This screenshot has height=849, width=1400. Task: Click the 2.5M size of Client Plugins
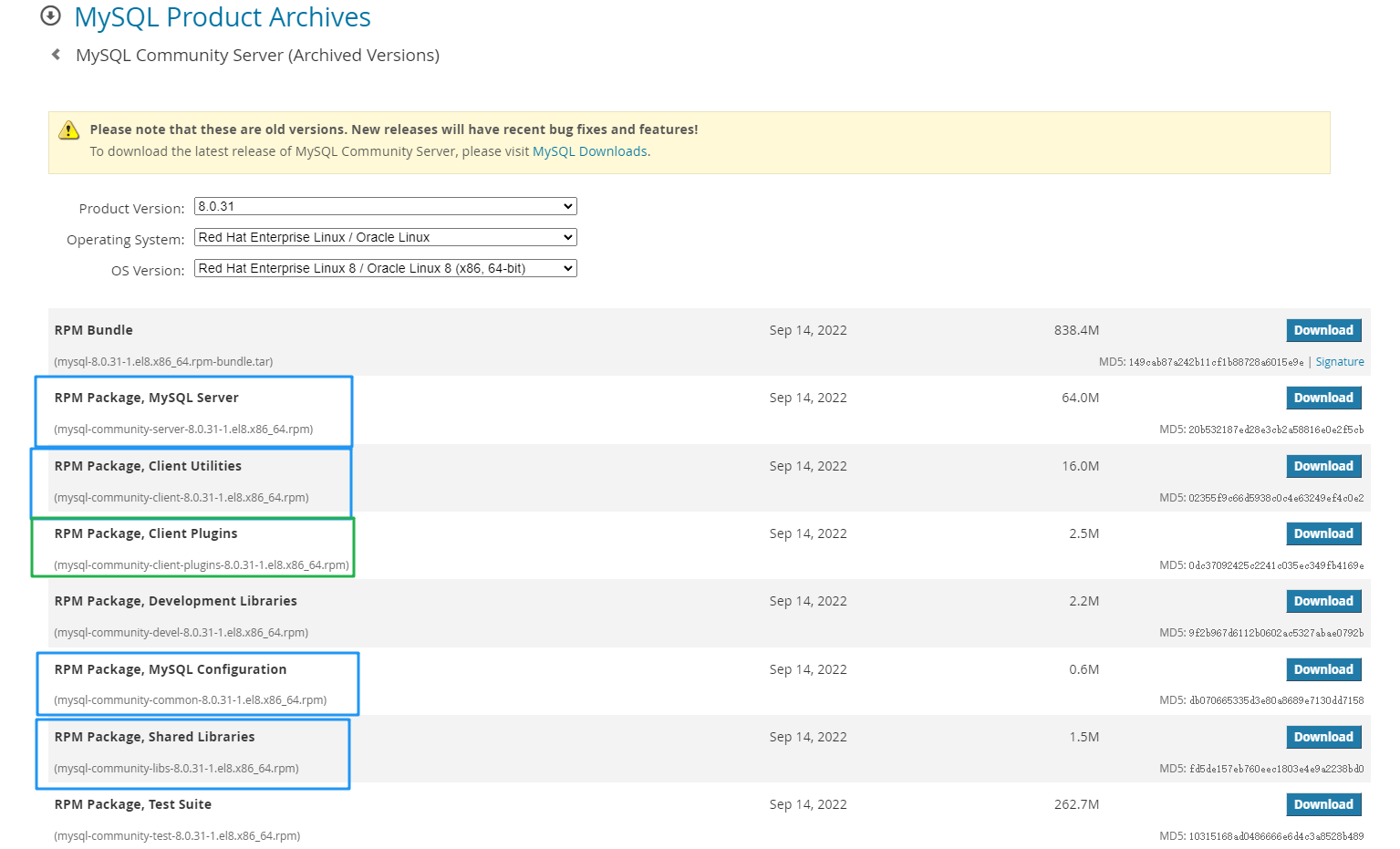pos(1084,533)
